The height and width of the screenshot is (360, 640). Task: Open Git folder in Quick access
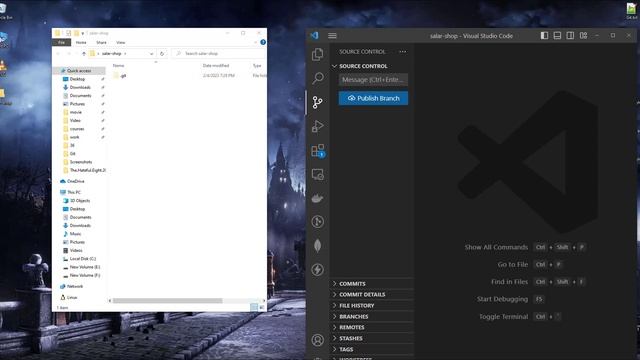click(72, 154)
